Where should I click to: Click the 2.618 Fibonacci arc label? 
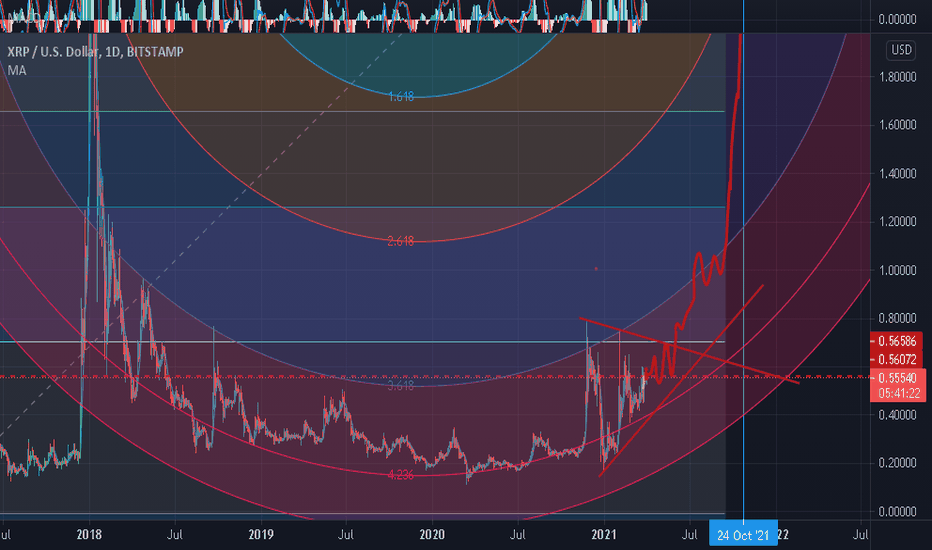(x=400, y=241)
